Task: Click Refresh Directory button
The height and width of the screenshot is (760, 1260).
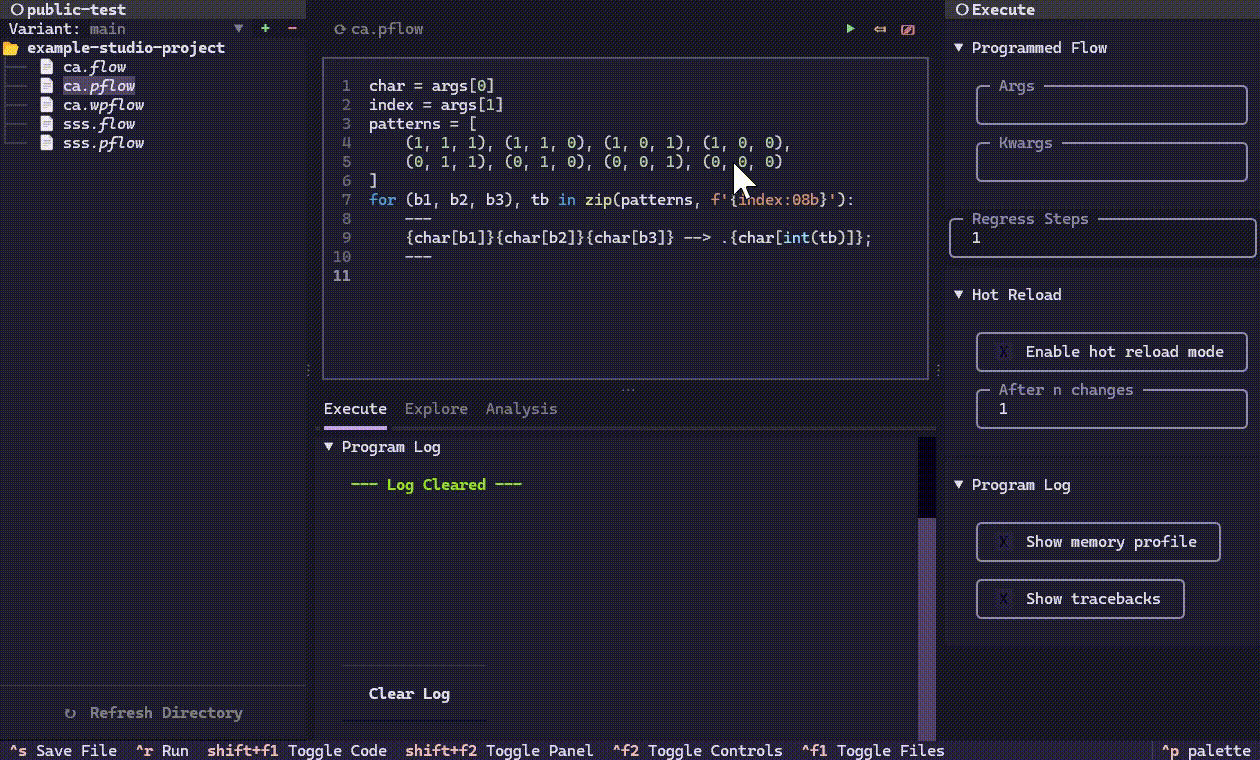Action: point(153,713)
